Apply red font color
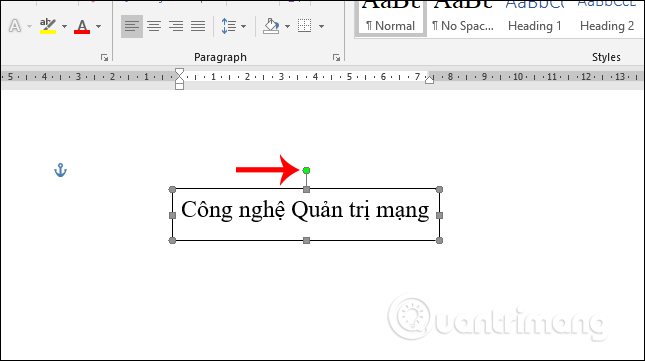The width and height of the screenshot is (645, 361). (x=82, y=26)
